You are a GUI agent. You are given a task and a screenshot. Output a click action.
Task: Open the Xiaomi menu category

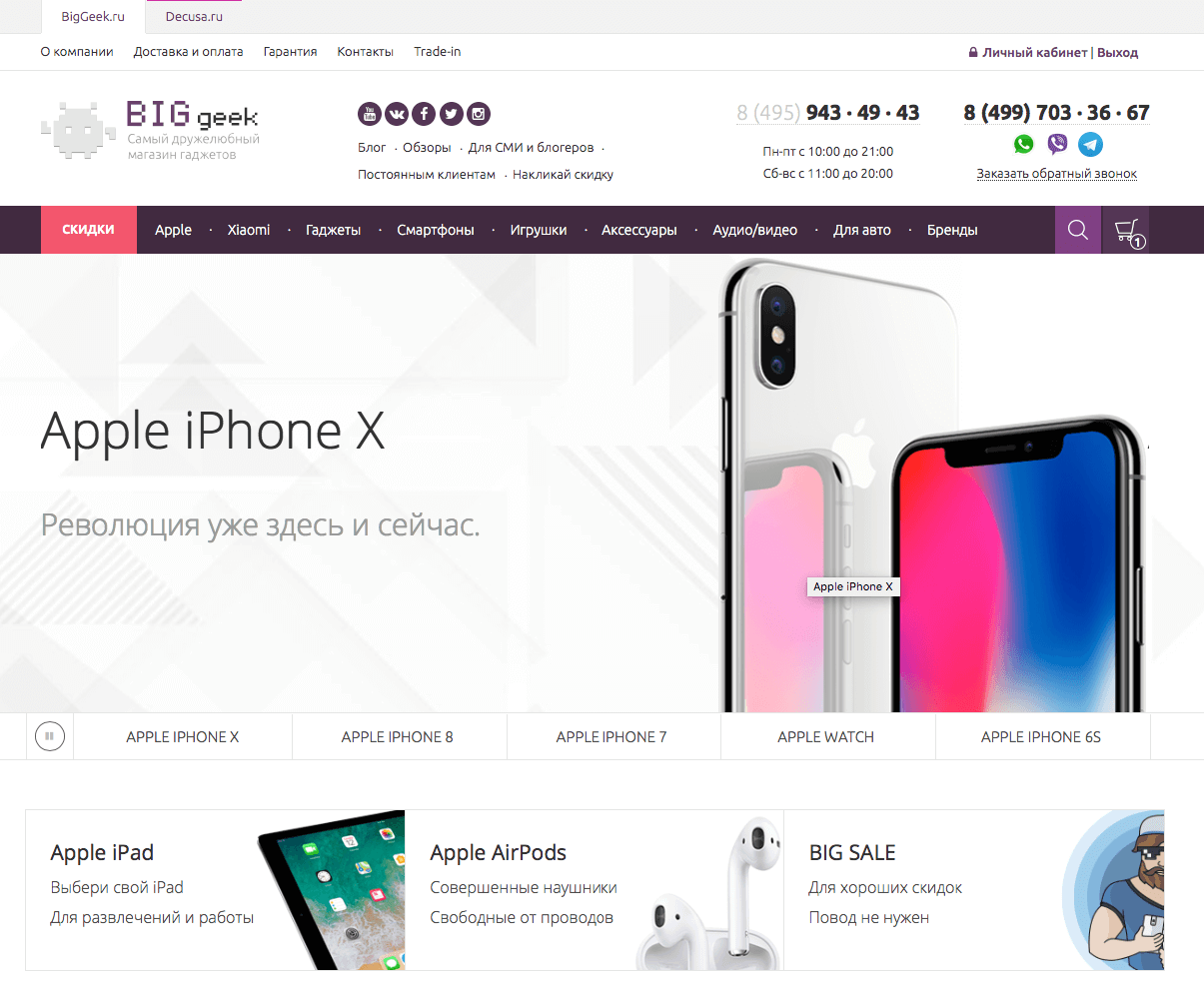[249, 230]
